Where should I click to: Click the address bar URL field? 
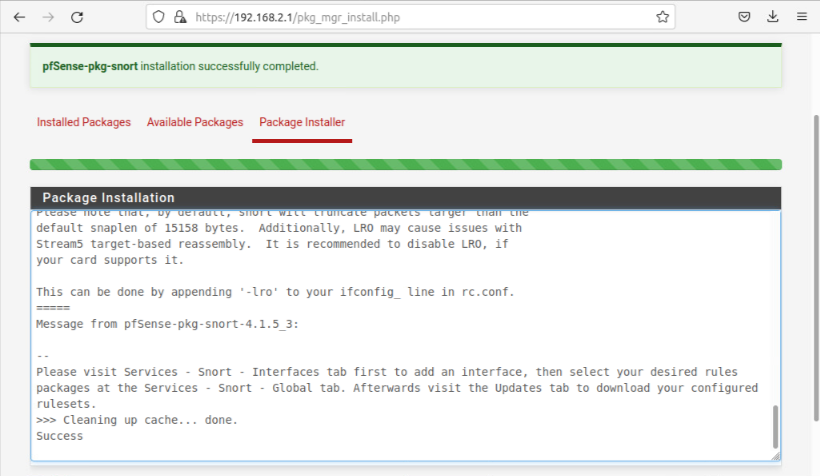pos(400,17)
